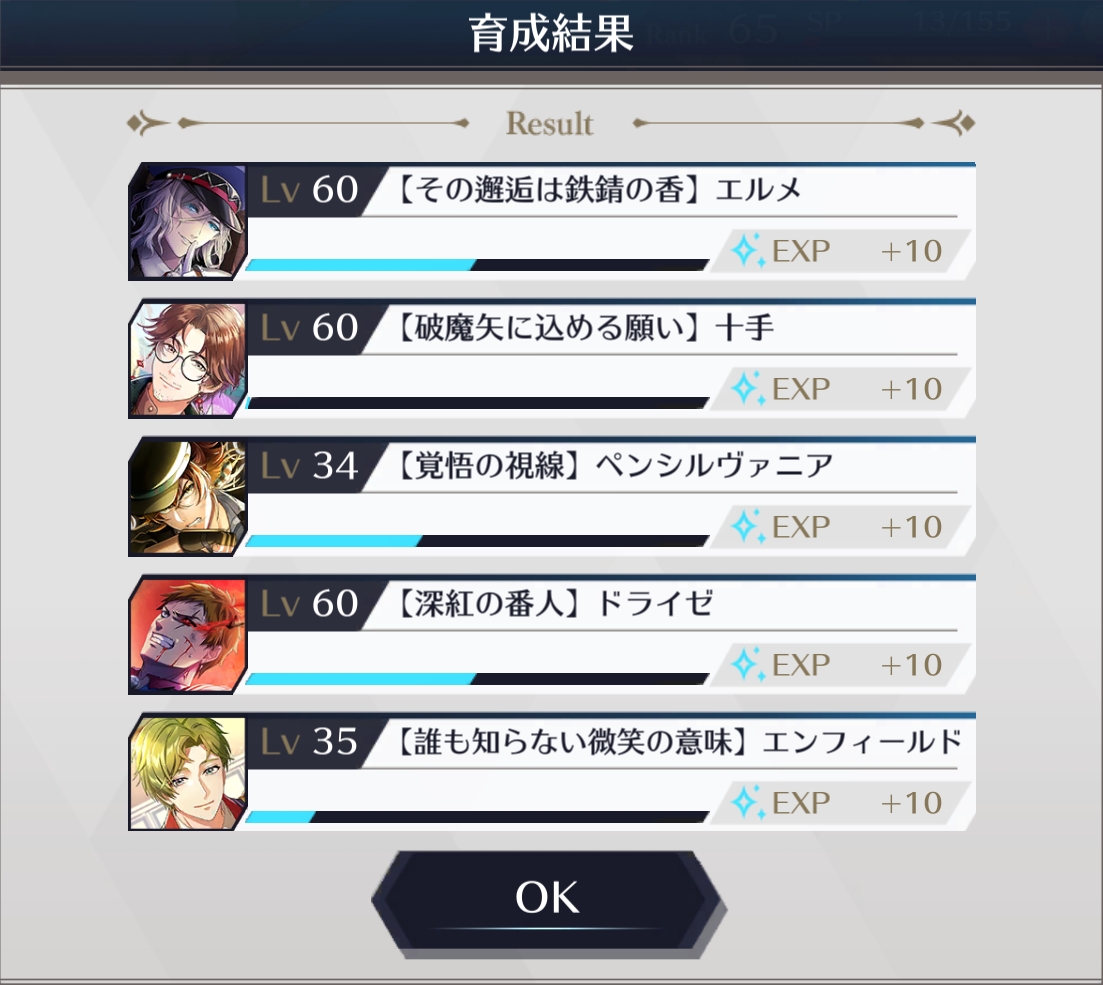1103x985 pixels.
Task: Select the green-haired エンフィールド portrait
Action: 188,773
